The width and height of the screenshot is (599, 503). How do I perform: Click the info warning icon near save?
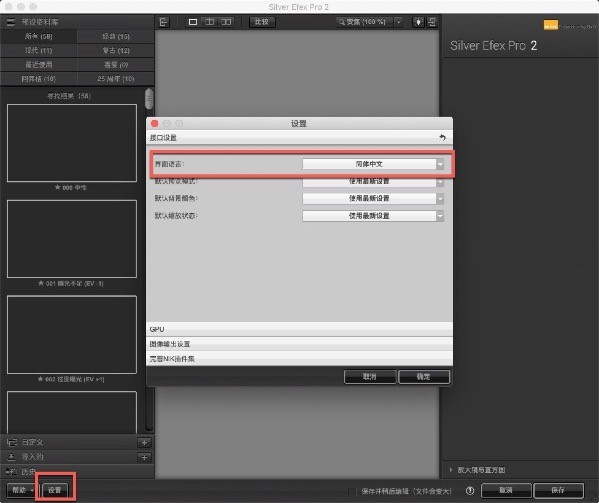pos(470,491)
